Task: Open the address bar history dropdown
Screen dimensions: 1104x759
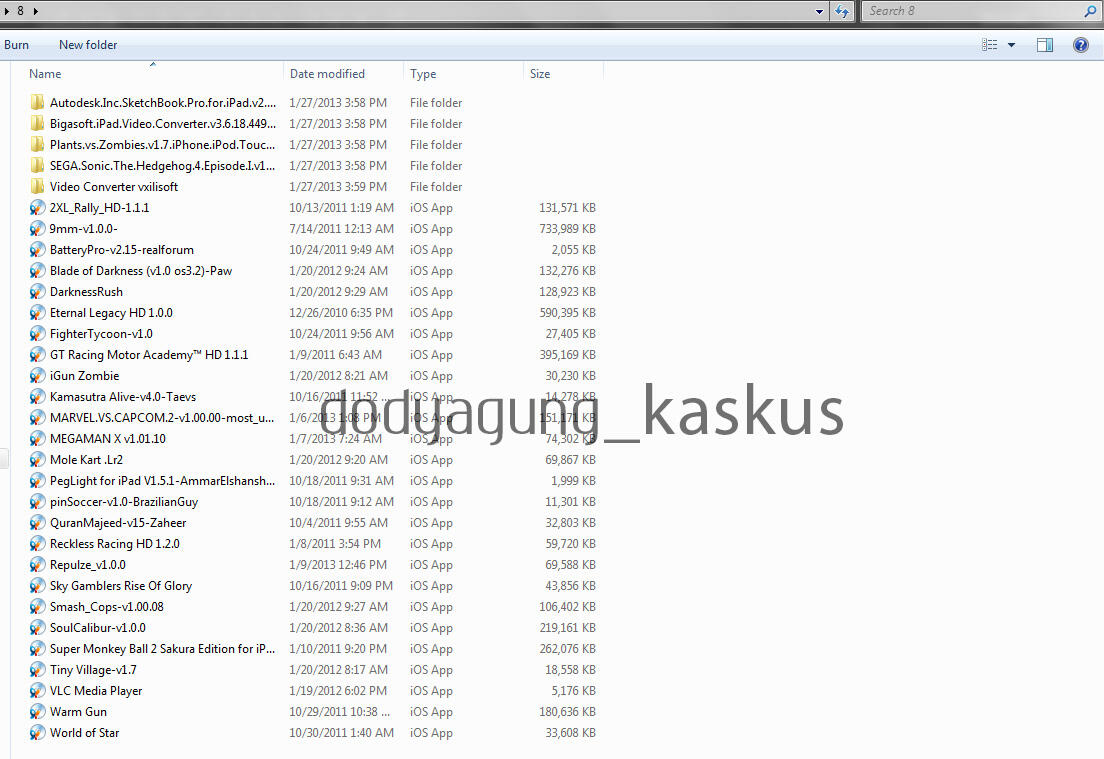Action: pyautogui.click(x=819, y=11)
